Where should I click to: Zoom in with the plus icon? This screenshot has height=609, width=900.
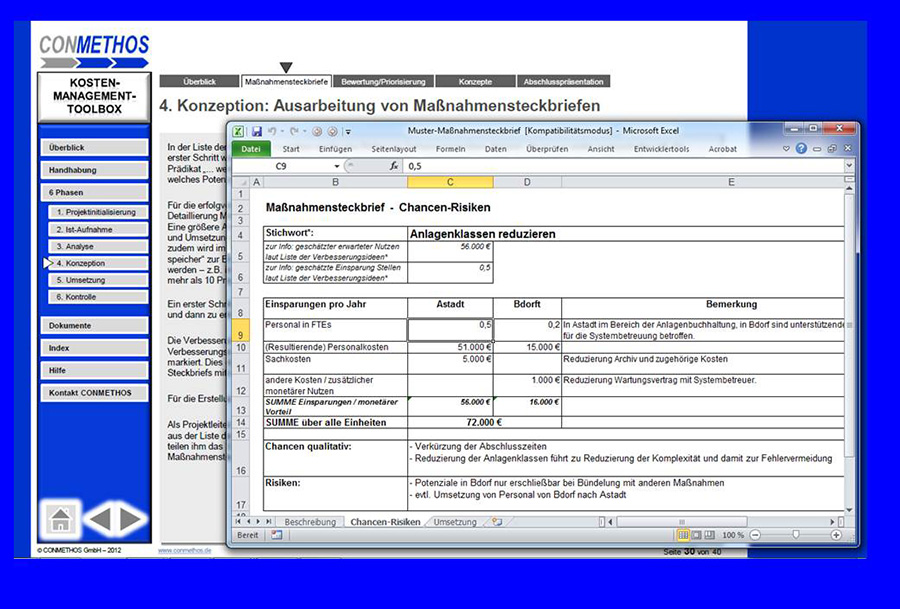pos(839,536)
